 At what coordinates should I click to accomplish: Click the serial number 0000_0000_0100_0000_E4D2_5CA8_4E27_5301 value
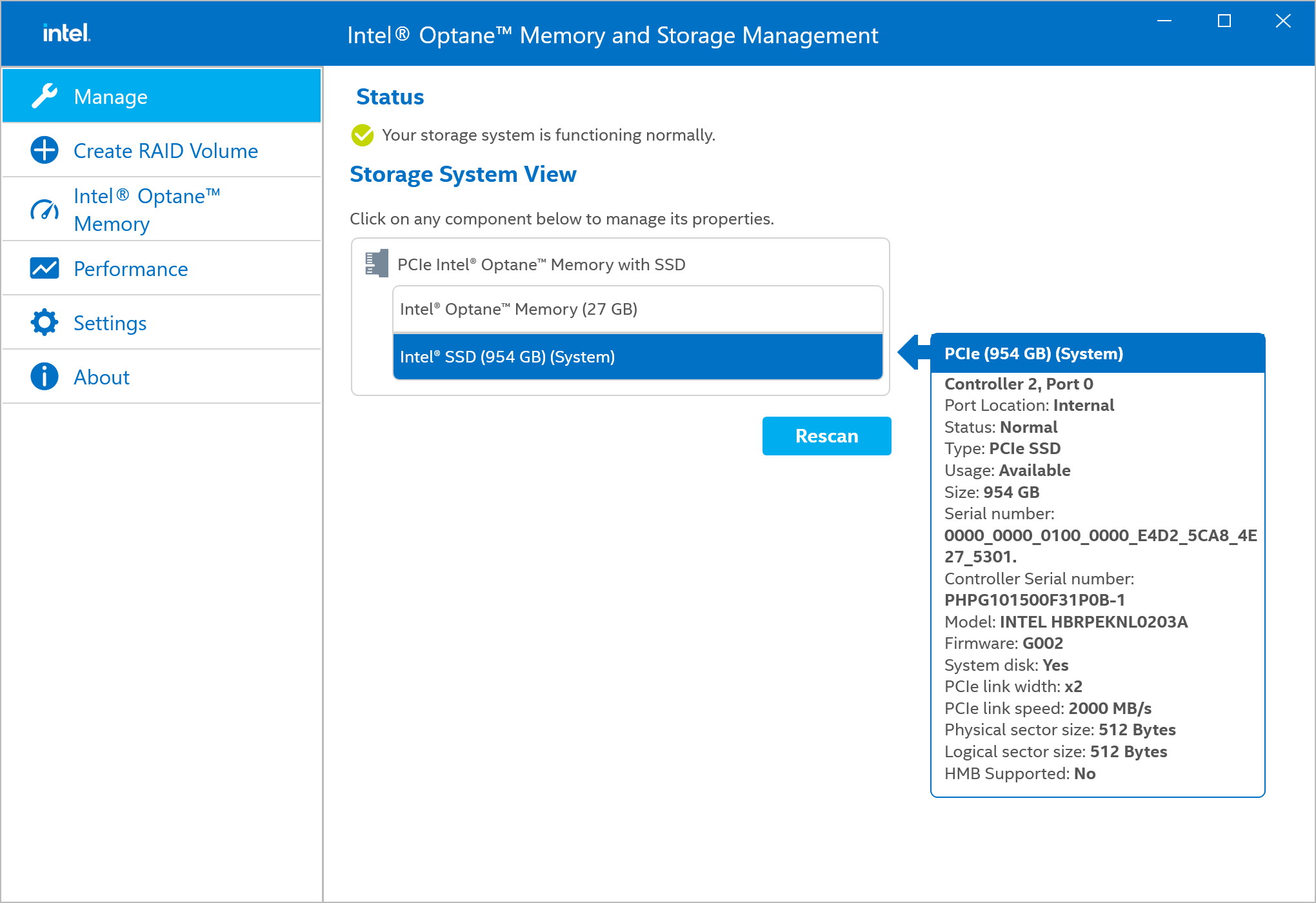tap(1101, 546)
